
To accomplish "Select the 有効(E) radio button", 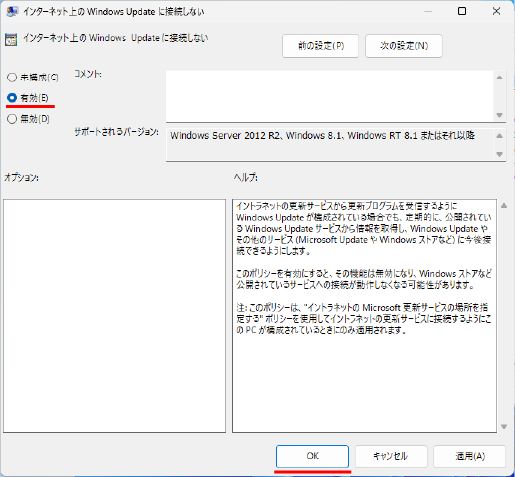I will (x=12, y=98).
